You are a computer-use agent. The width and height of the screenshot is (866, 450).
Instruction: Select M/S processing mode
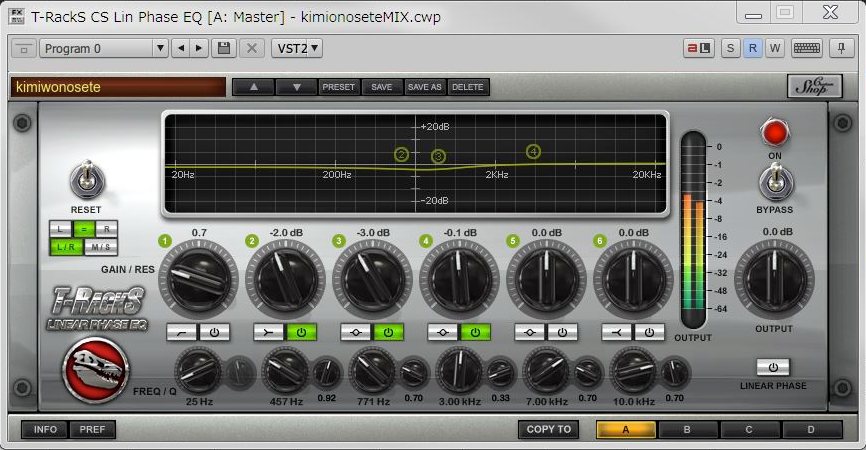coord(101,247)
